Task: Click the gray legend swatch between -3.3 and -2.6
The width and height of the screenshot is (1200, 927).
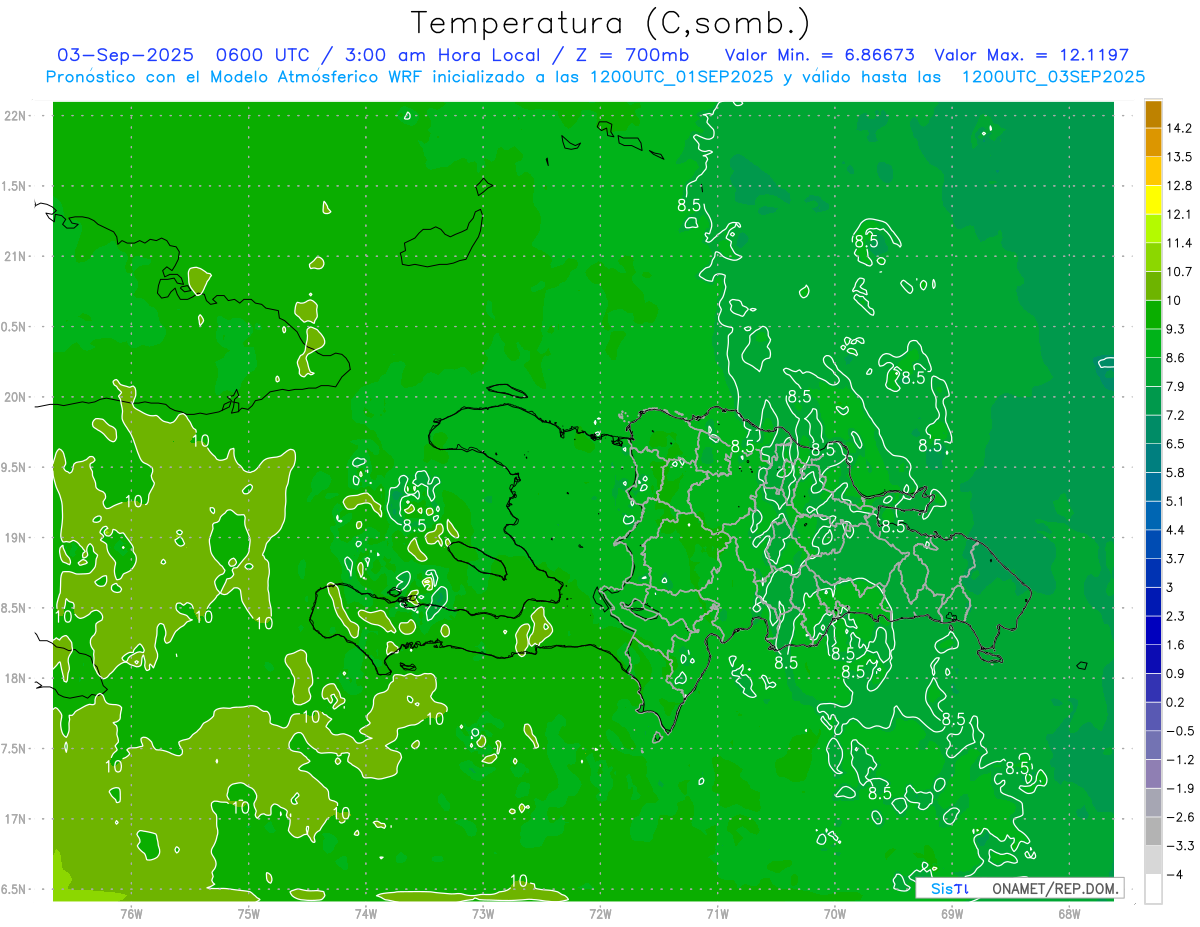Action: (x=1153, y=831)
